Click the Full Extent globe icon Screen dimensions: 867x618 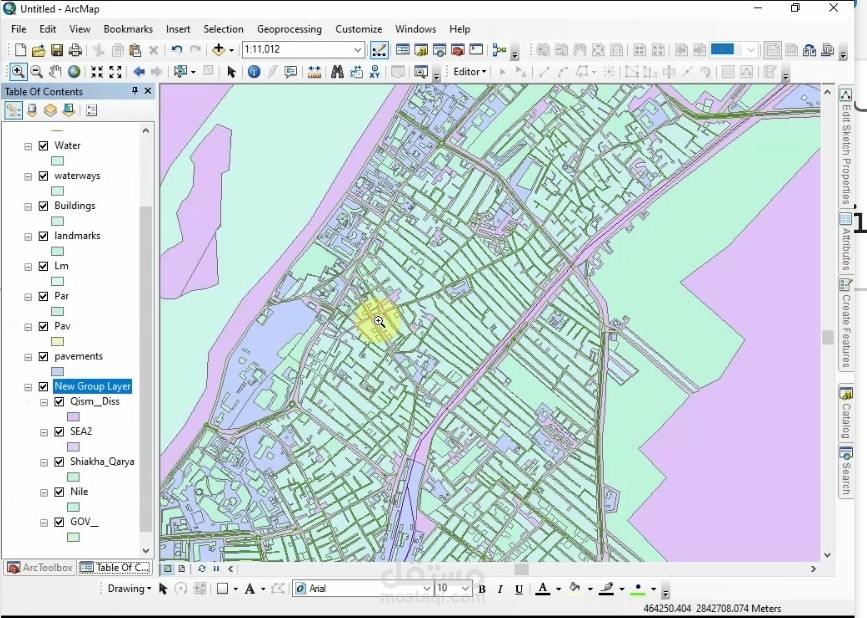[74, 72]
